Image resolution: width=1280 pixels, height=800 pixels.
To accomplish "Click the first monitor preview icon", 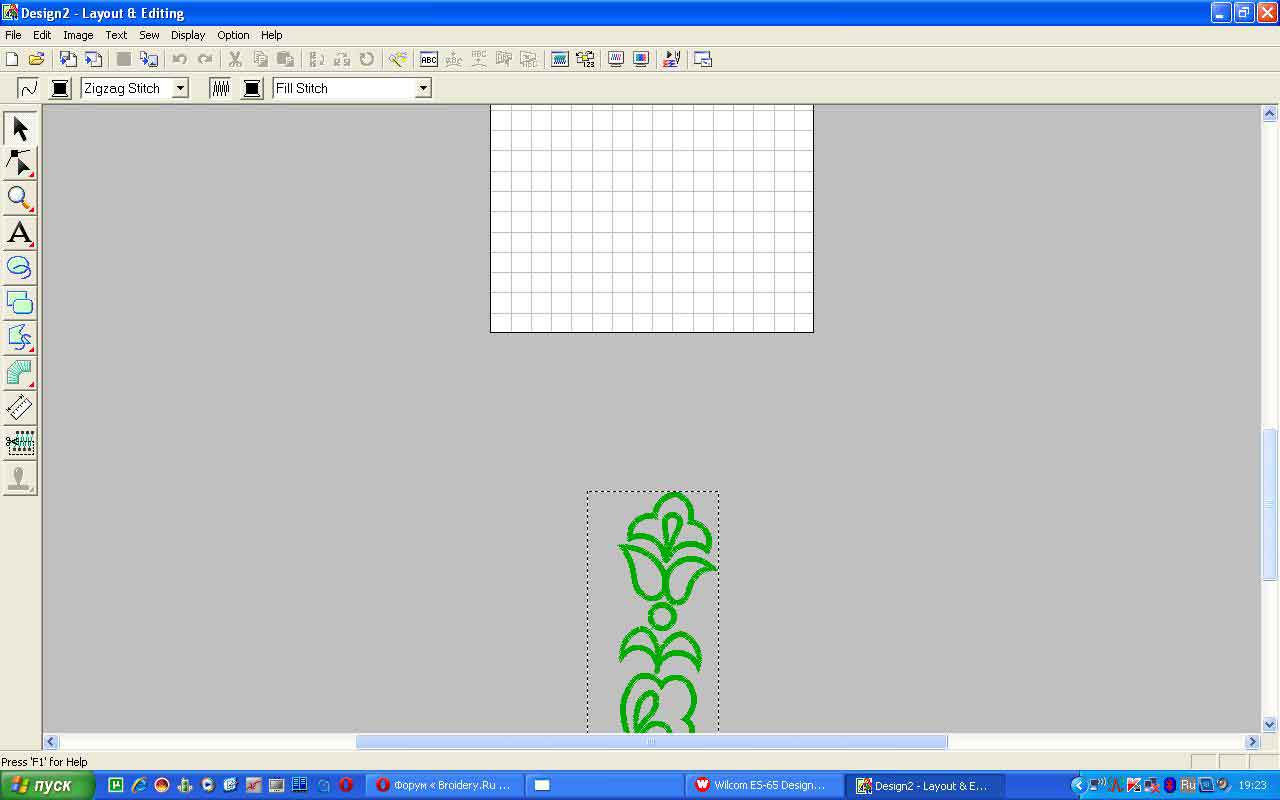I will [x=616, y=60].
